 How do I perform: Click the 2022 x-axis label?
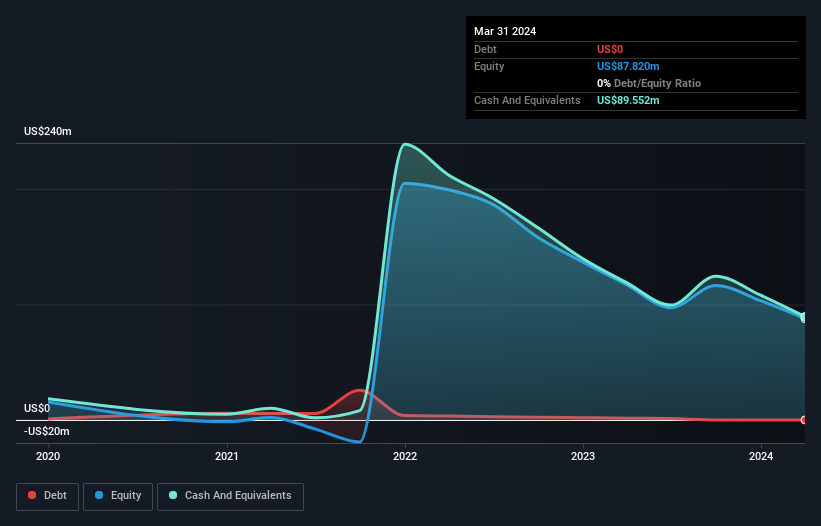tap(405, 456)
